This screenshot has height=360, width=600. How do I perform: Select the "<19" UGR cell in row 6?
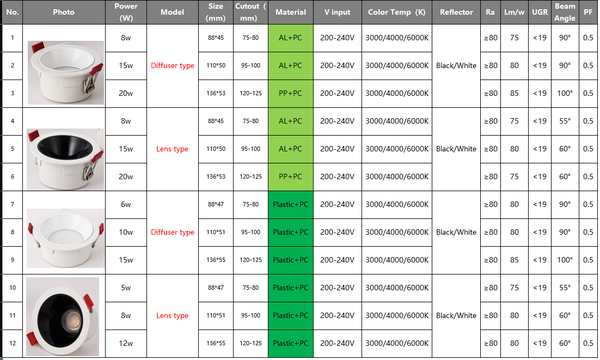coord(540,177)
